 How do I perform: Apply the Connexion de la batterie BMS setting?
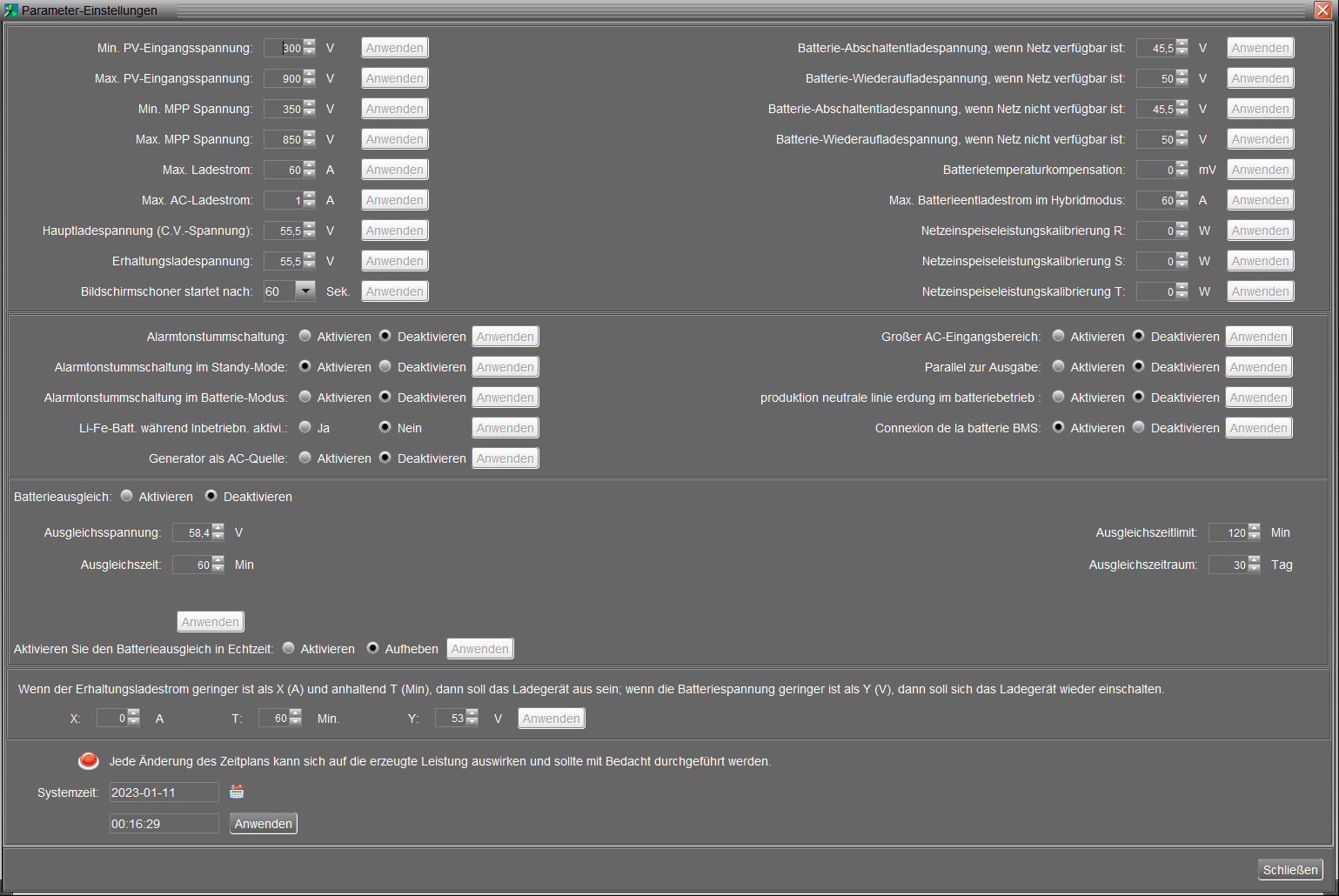[1259, 428]
